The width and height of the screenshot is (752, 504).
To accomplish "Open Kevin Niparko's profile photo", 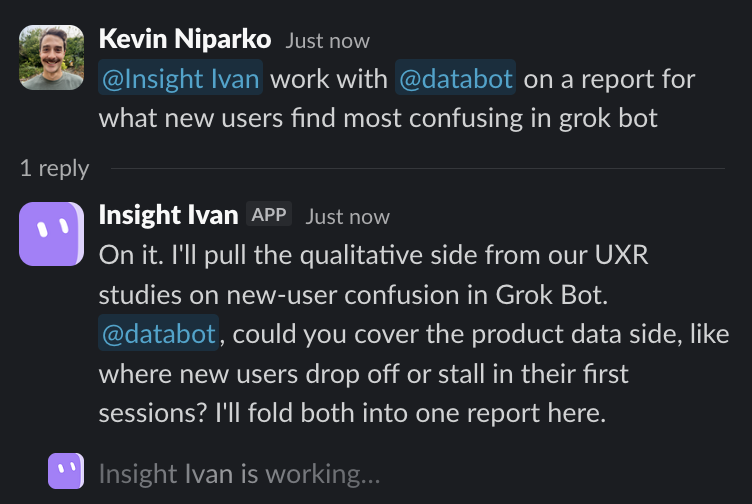I will coord(52,58).
